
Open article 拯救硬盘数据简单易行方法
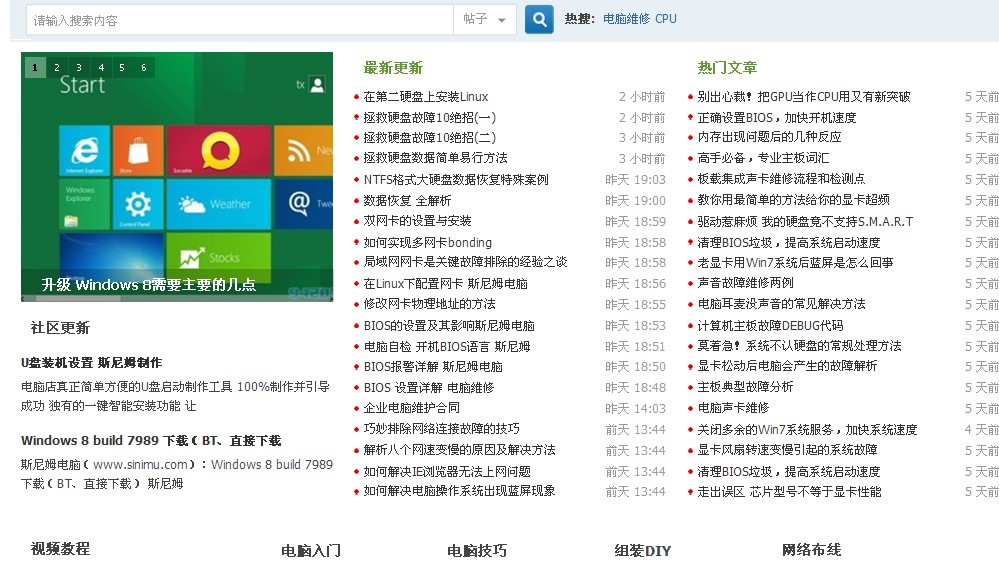coord(435,158)
